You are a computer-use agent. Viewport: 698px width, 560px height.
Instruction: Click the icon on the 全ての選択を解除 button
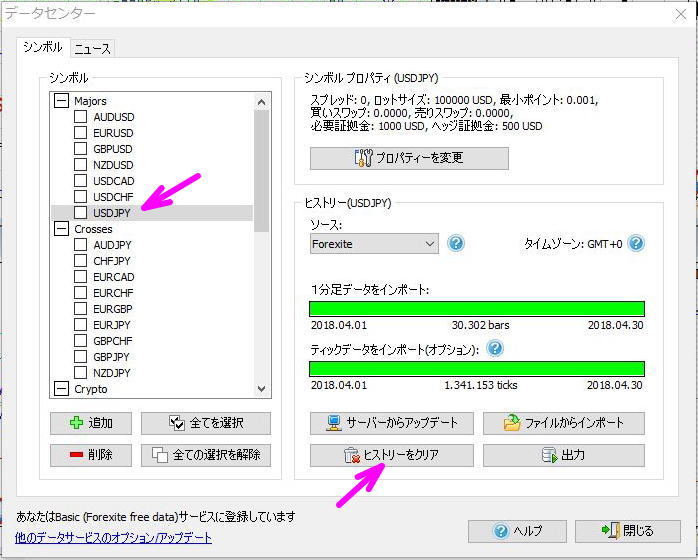[x=160, y=455]
